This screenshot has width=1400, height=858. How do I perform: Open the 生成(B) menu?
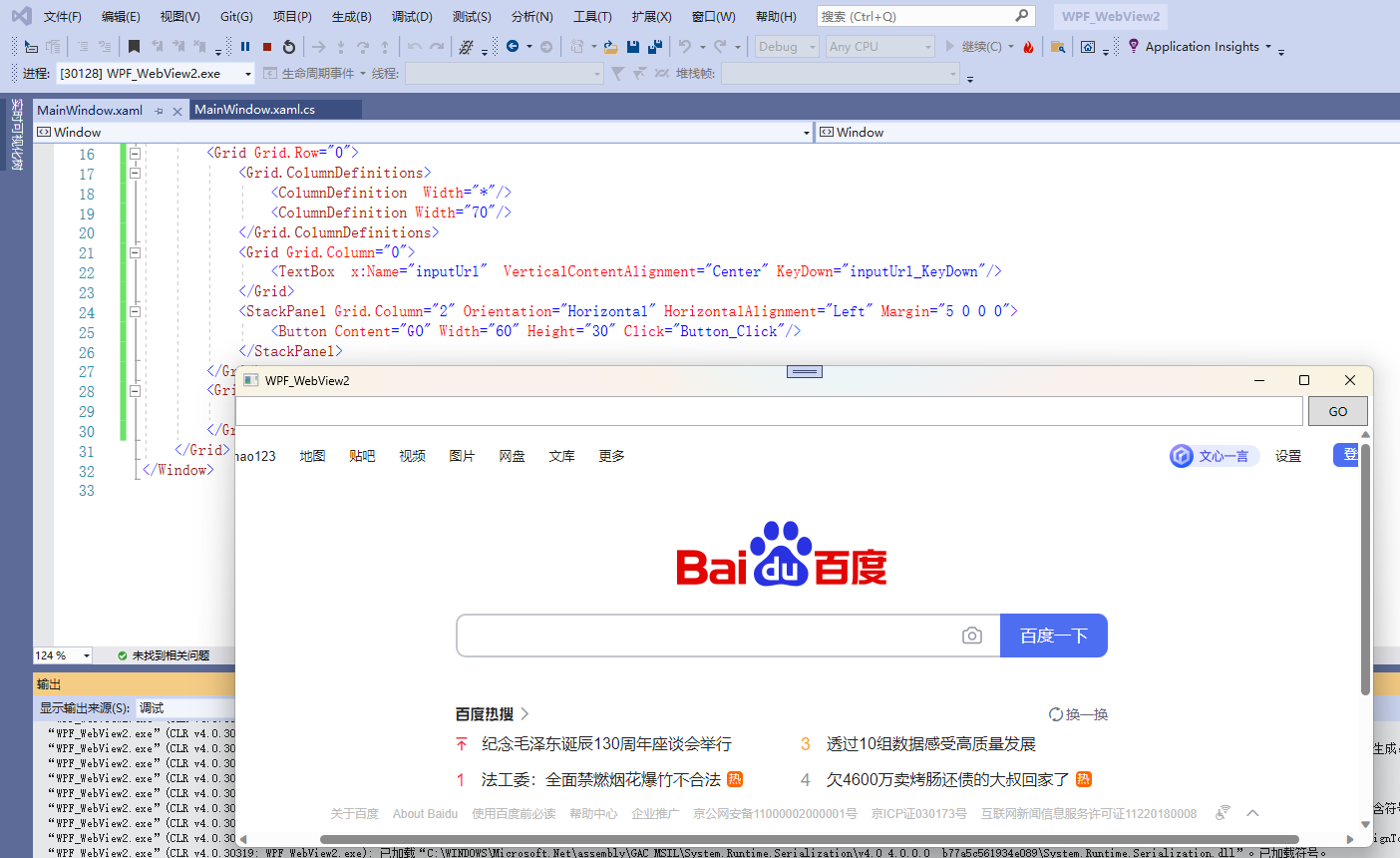pyautogui.click(x=352, y=16)
